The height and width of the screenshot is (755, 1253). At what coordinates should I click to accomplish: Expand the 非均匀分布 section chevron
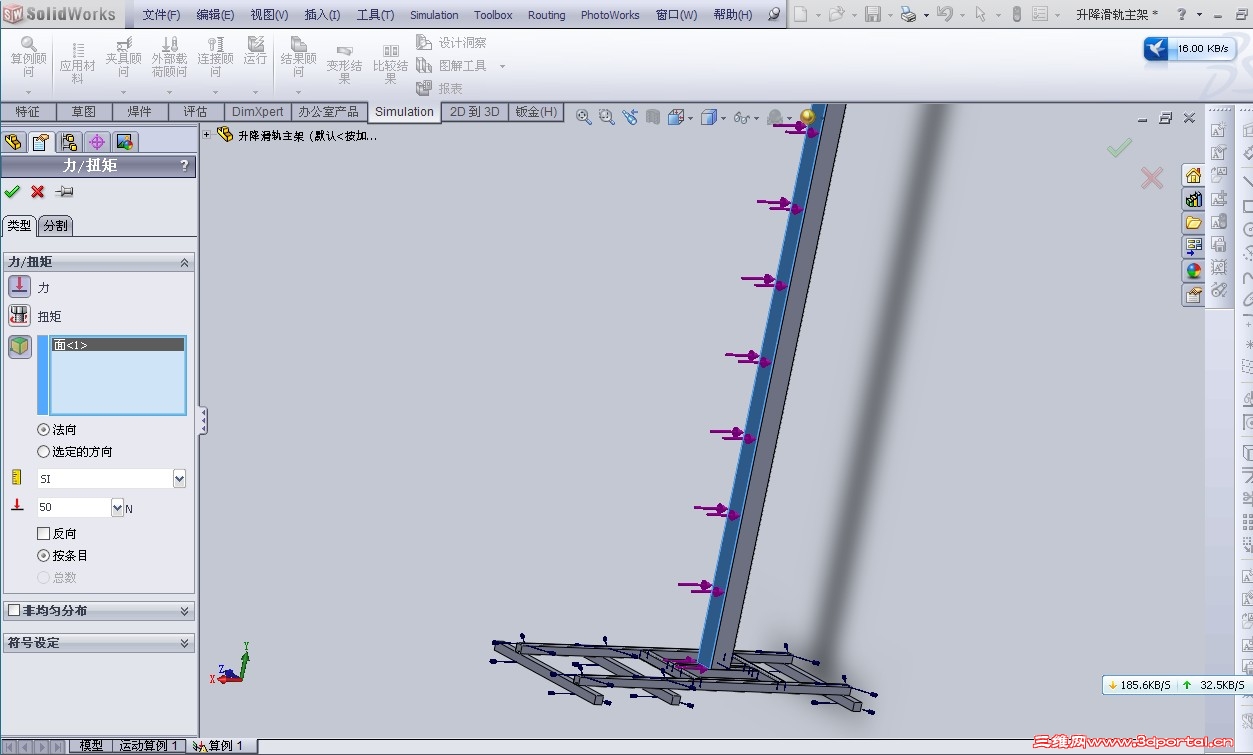184,610
